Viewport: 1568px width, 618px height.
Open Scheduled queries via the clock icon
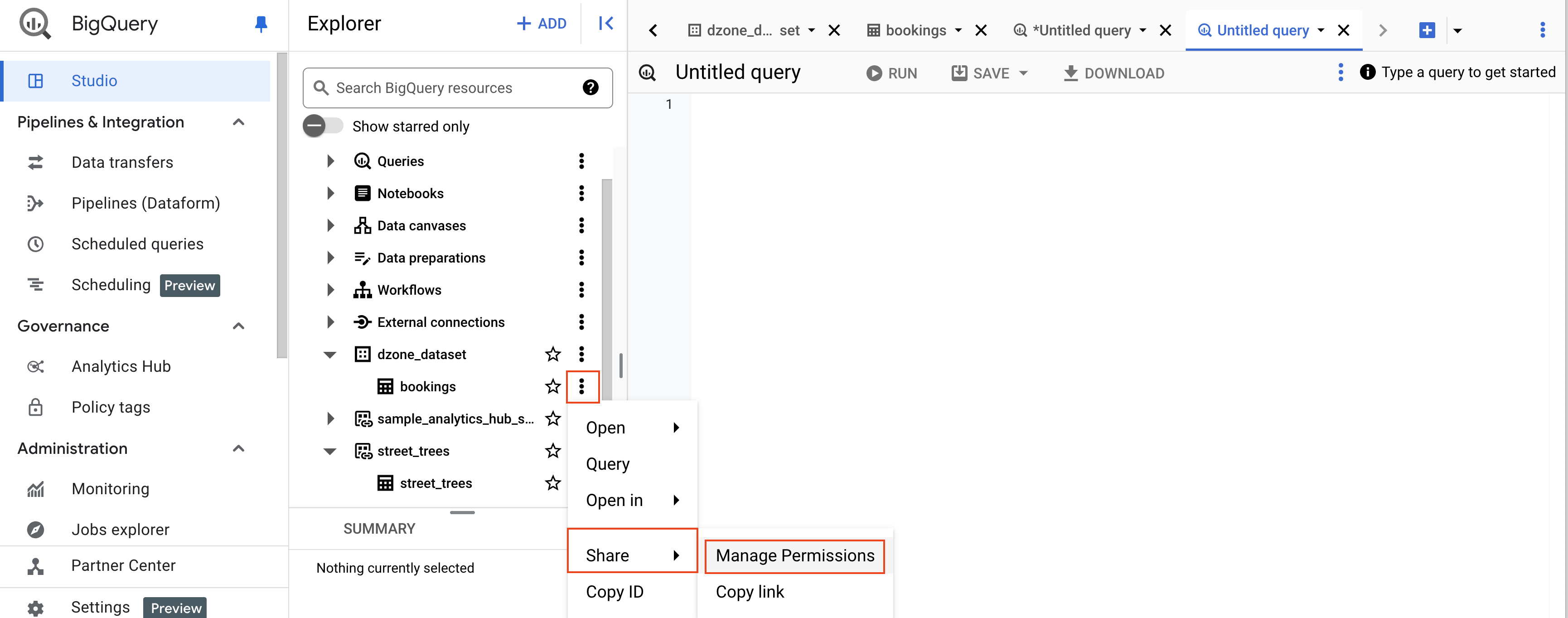click(x=36, y=243)
